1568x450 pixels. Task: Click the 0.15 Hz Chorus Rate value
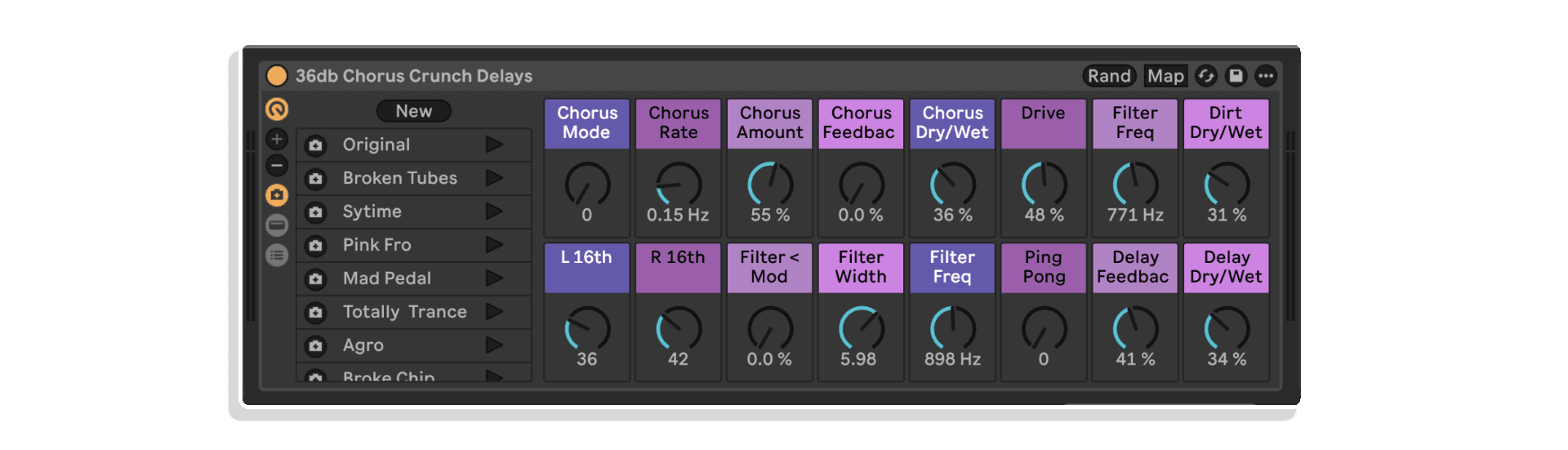(x=678, y=215)
